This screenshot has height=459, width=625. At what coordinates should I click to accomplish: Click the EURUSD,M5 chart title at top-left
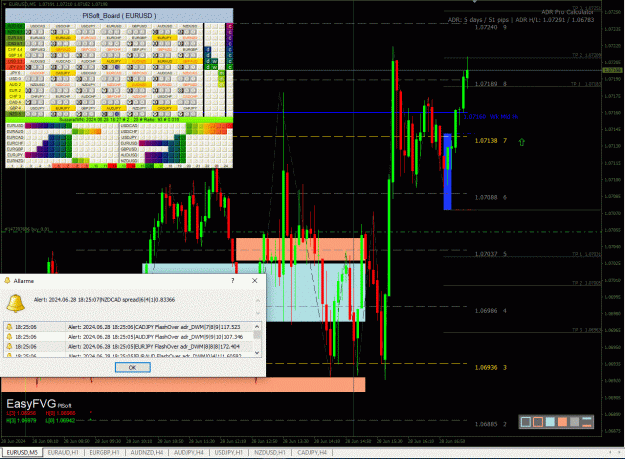click(x=20, y=4)
